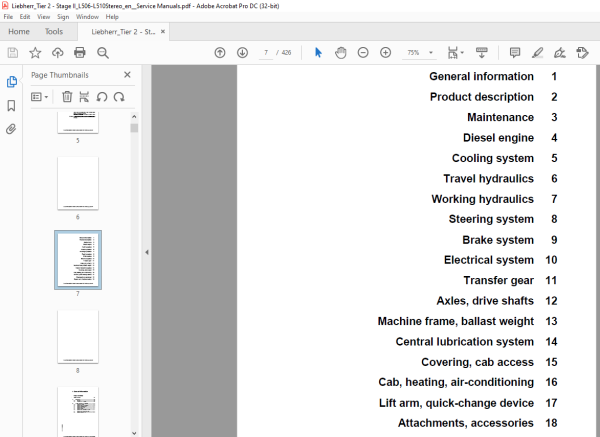Collapse the navigation pane arrow
This screenshot has height=437, width=600.
coord(147,252)
